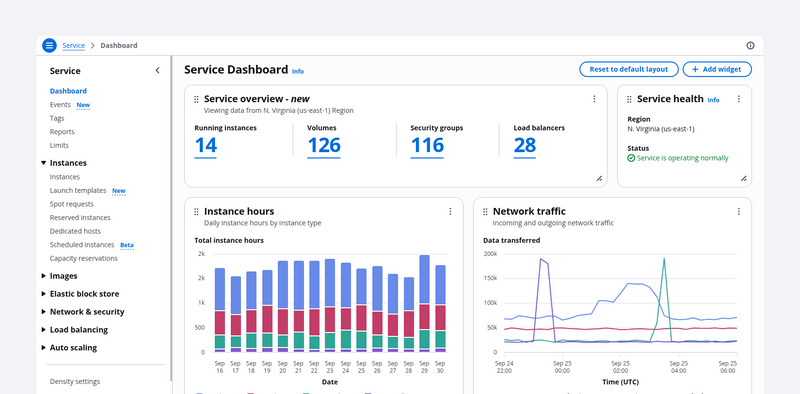Click Reset to default layout button

pyautogui.click(x=629, y=69)
